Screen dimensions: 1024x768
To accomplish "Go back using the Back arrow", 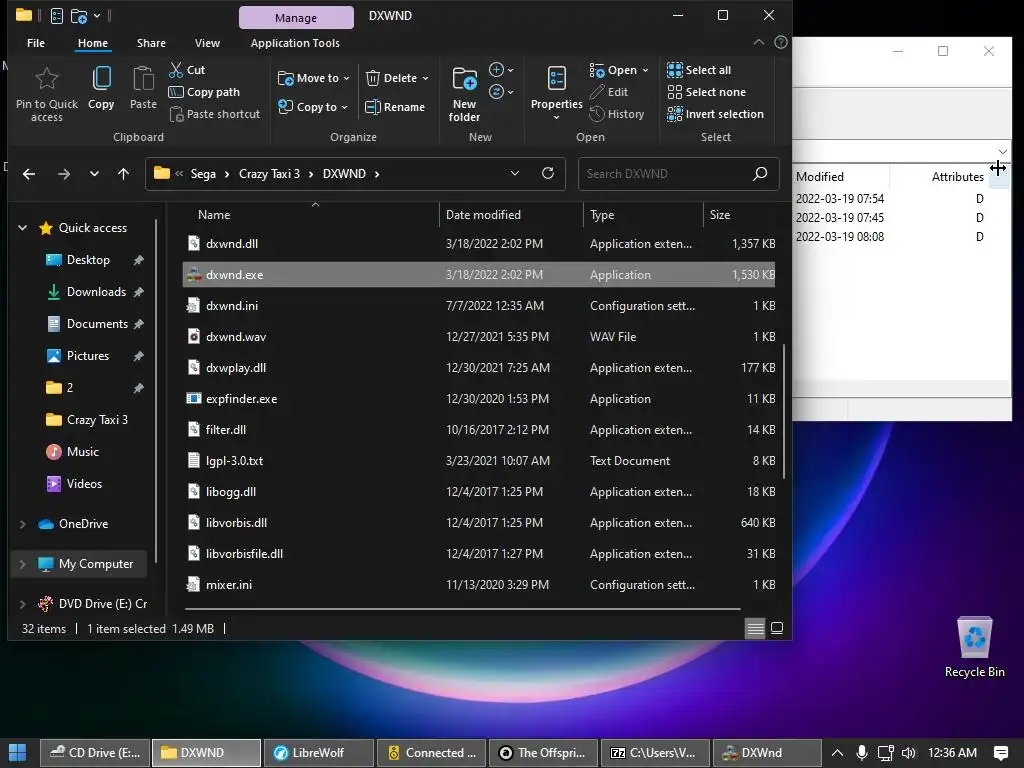I will pyautogui.click(x=29, y=174).
